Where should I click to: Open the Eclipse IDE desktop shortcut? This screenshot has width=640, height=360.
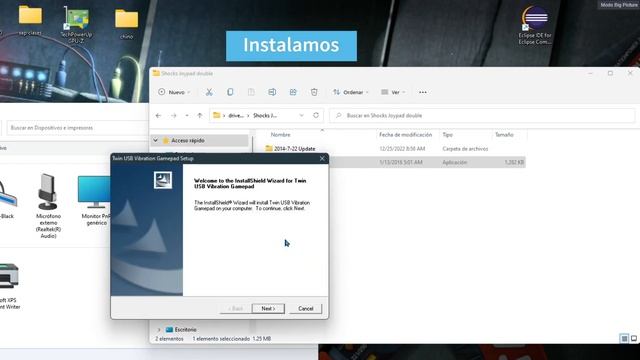click(x=535, y=25)
